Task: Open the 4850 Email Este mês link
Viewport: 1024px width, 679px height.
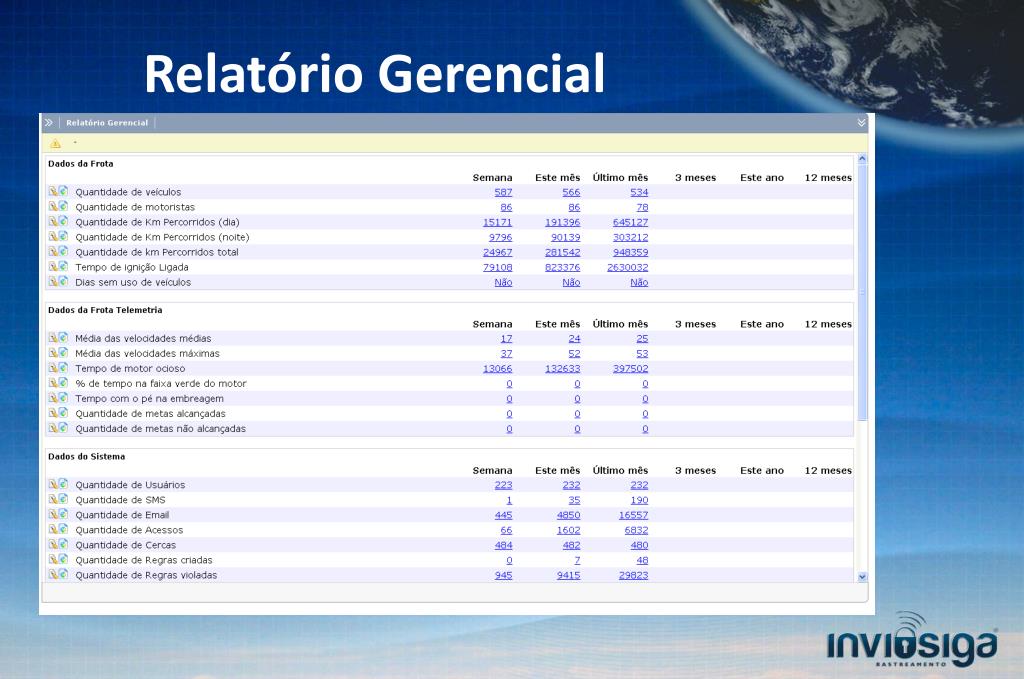Action: click(x=569, y=514)
